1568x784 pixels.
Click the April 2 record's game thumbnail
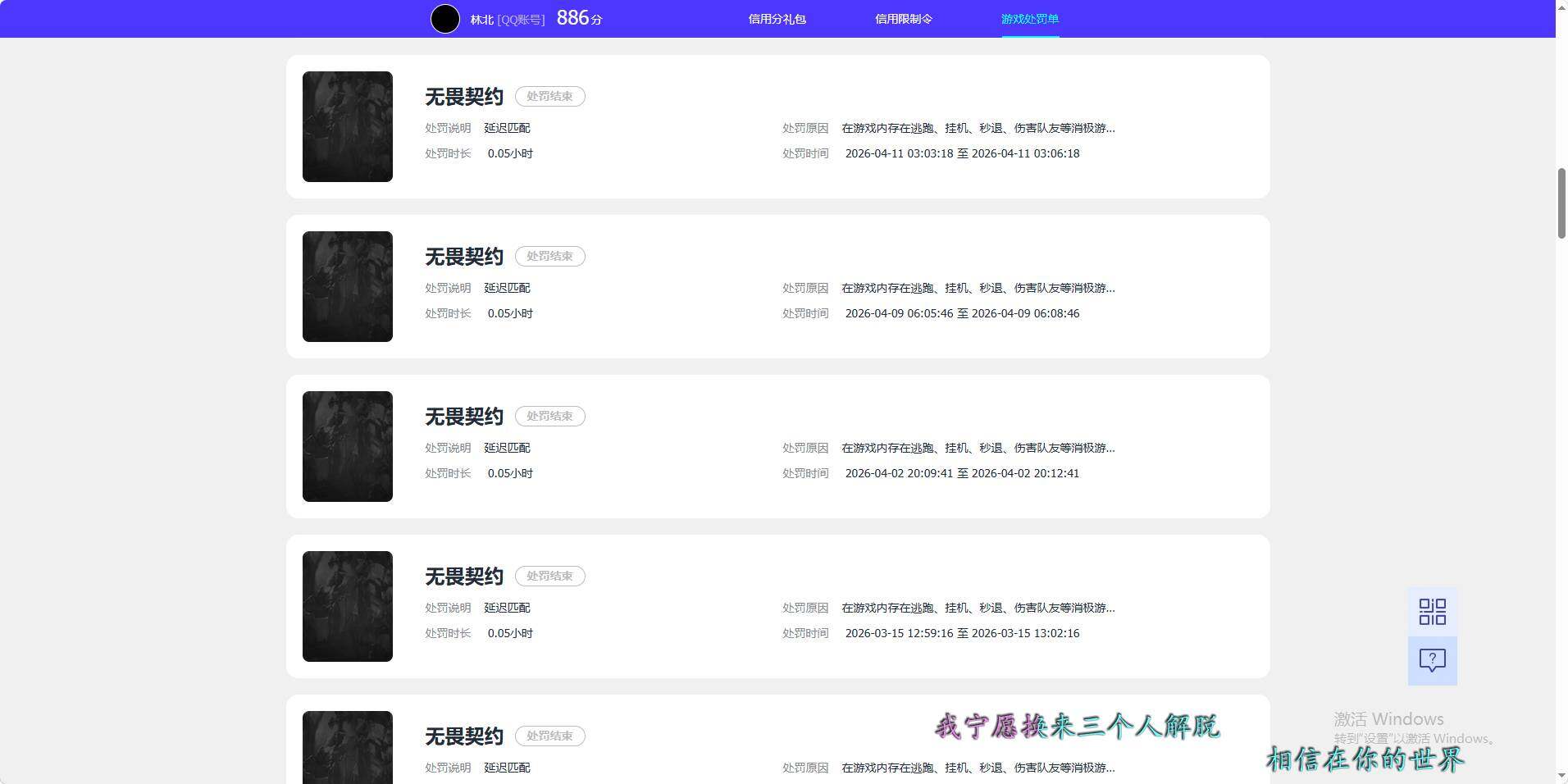(x=347, y=446)
